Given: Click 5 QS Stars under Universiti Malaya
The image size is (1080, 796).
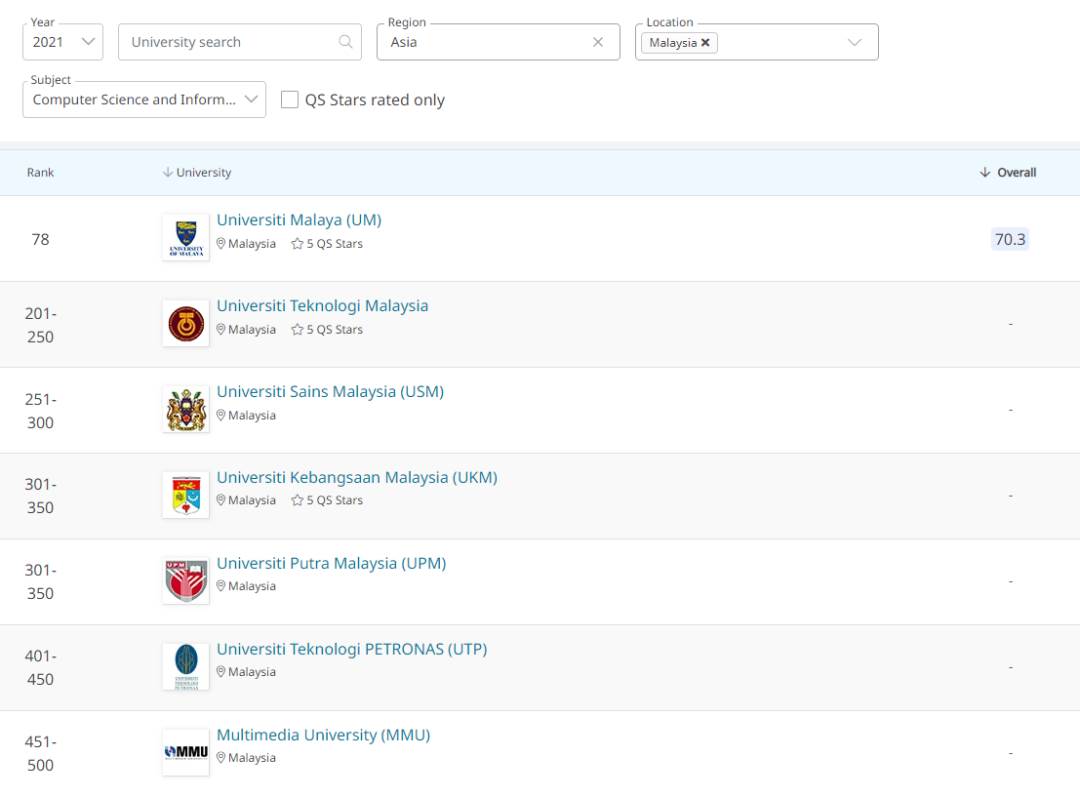Looking at the screenshot, I should click(x=334, y=244).
